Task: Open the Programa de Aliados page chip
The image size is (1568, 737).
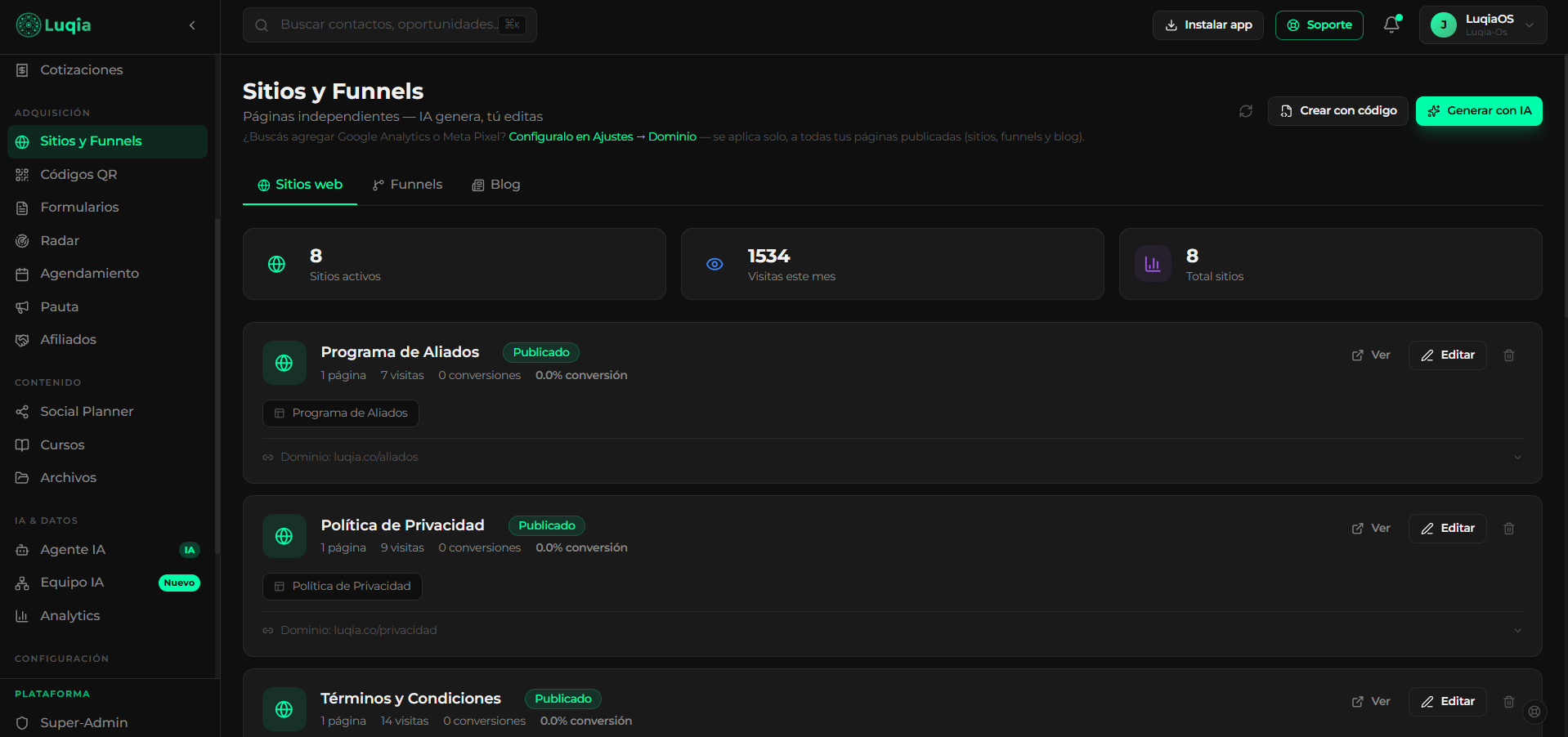Action: (341, 413)
